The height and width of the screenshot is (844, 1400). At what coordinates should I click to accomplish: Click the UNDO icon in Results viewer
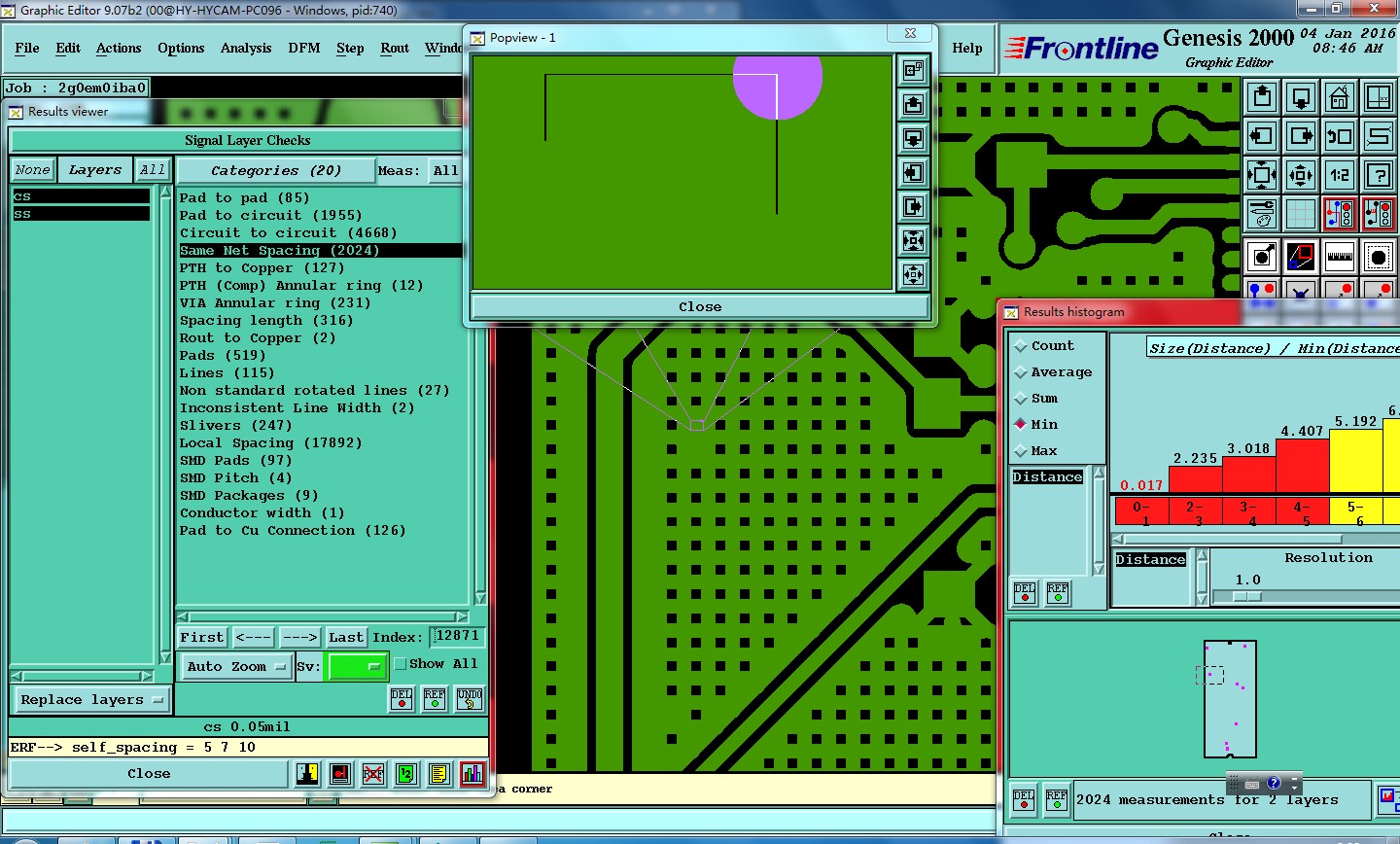point(470,699)
